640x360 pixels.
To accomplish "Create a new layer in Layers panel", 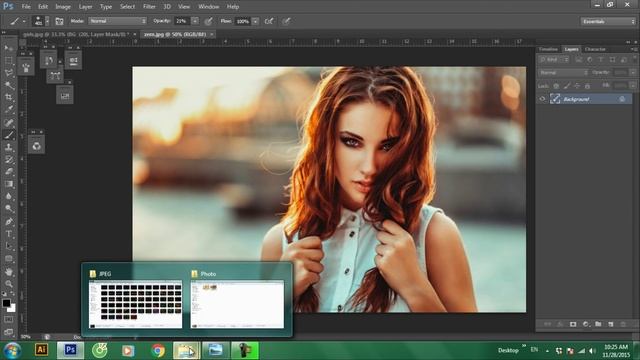I will click(x=611, y=324).
